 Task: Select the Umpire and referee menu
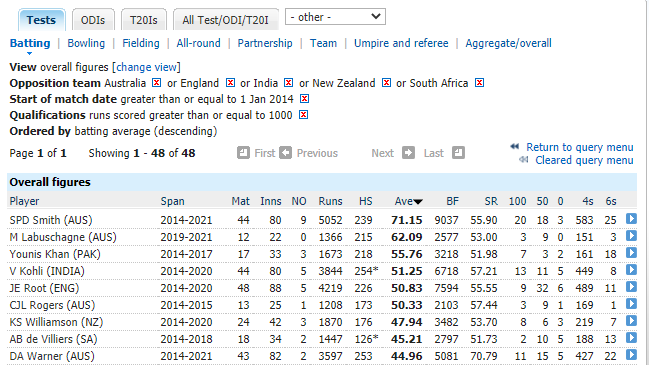401,43
